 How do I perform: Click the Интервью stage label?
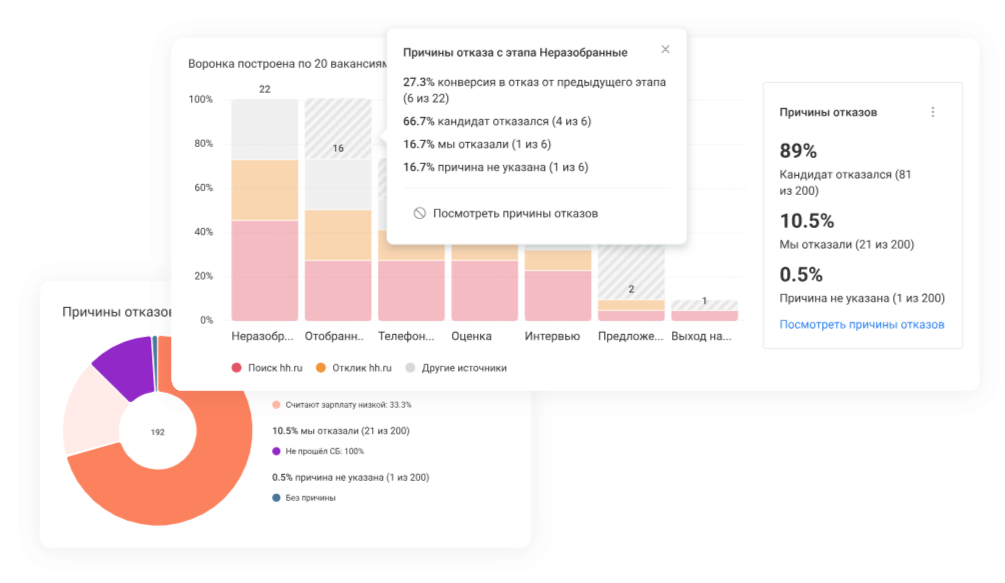(x=552, y=337)
